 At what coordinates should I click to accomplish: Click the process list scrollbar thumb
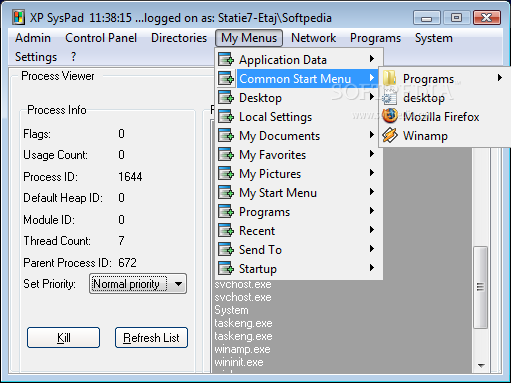[480, 287]
